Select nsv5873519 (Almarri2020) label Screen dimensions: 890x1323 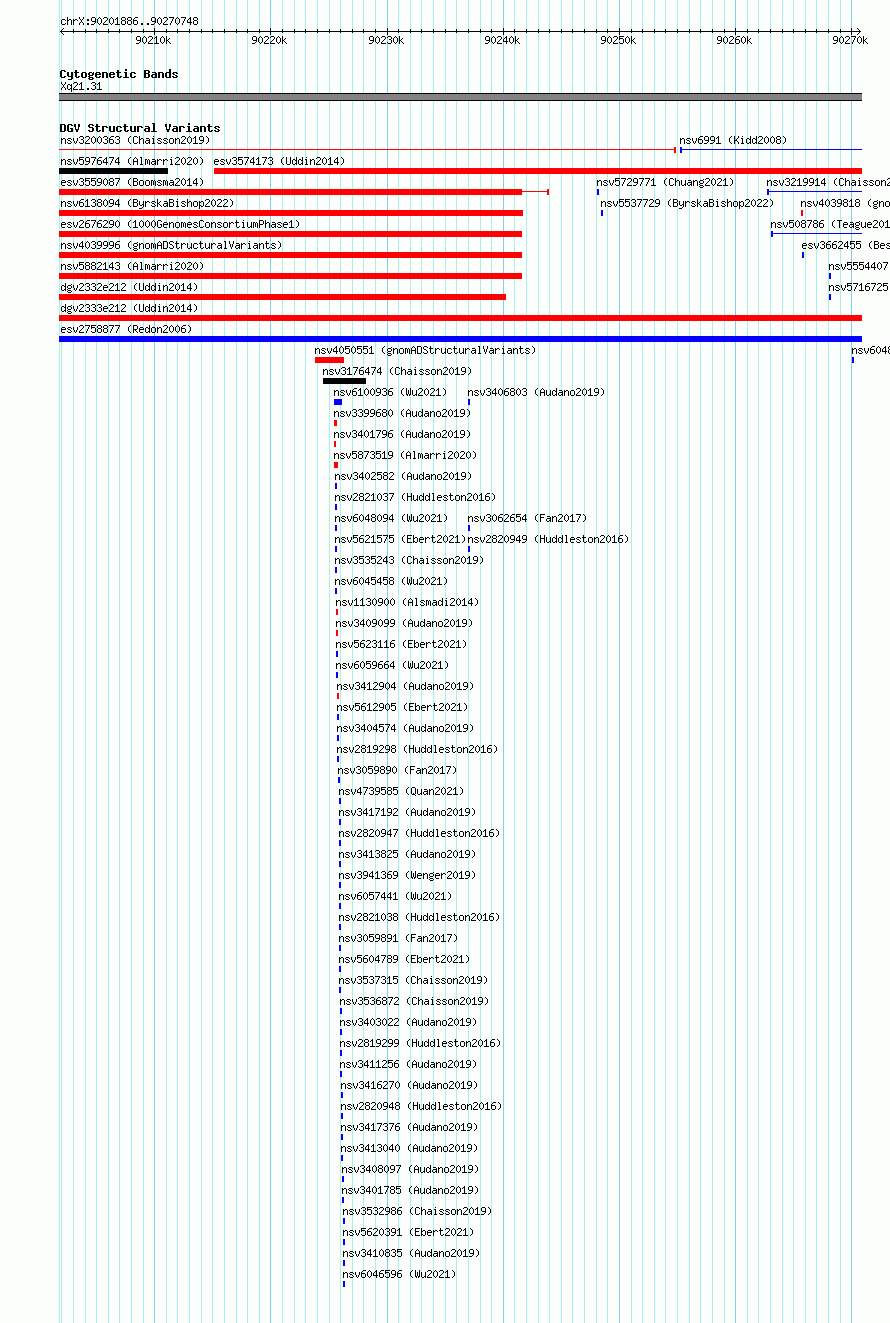405,455
